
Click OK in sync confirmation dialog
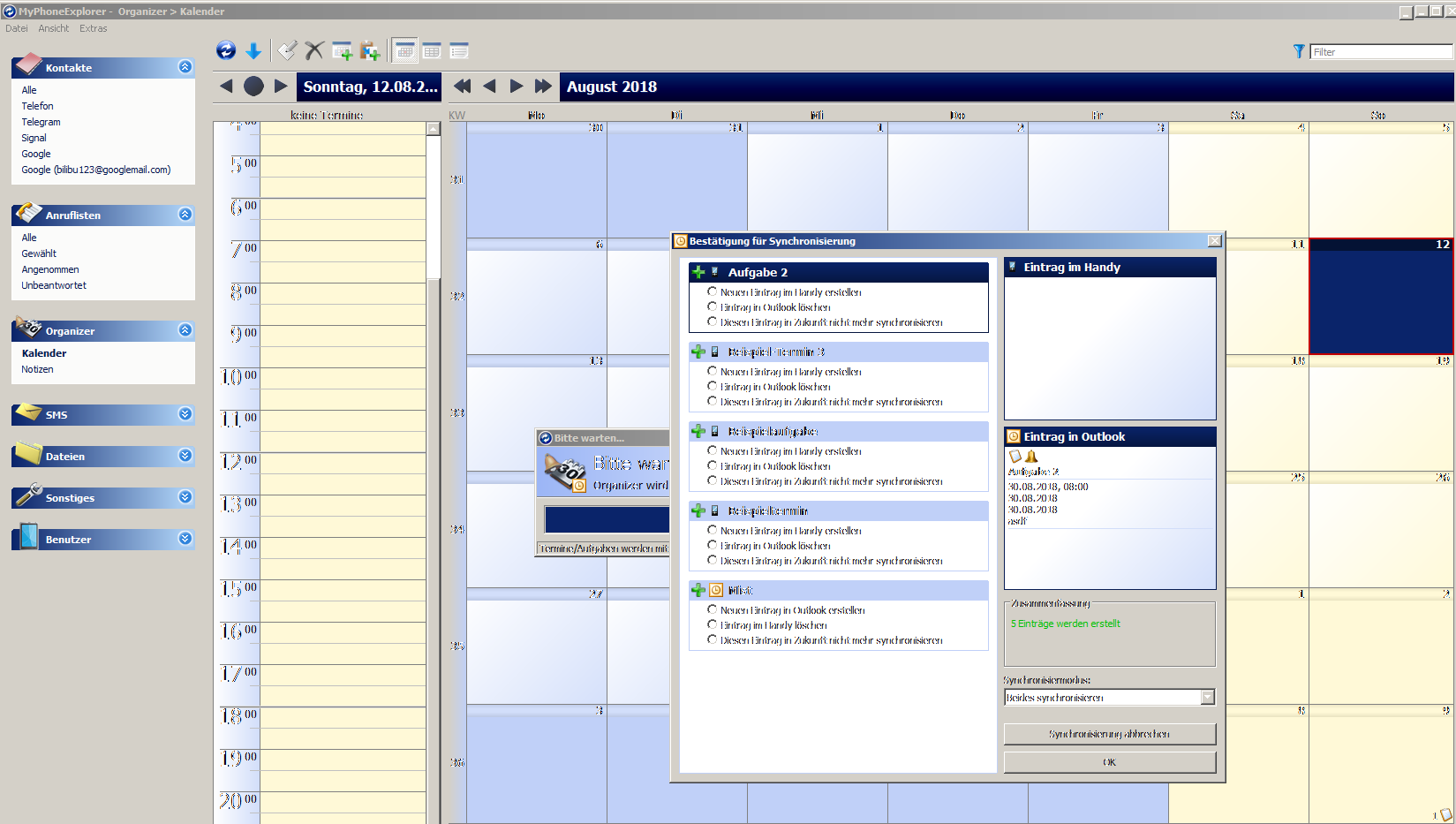[1110, 762]
